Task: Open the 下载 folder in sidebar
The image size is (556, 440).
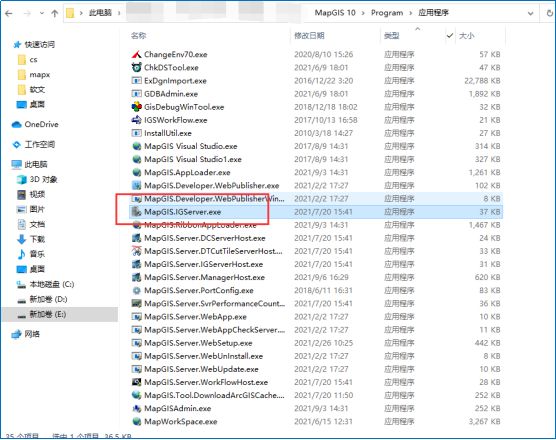Action: [37, 239]
